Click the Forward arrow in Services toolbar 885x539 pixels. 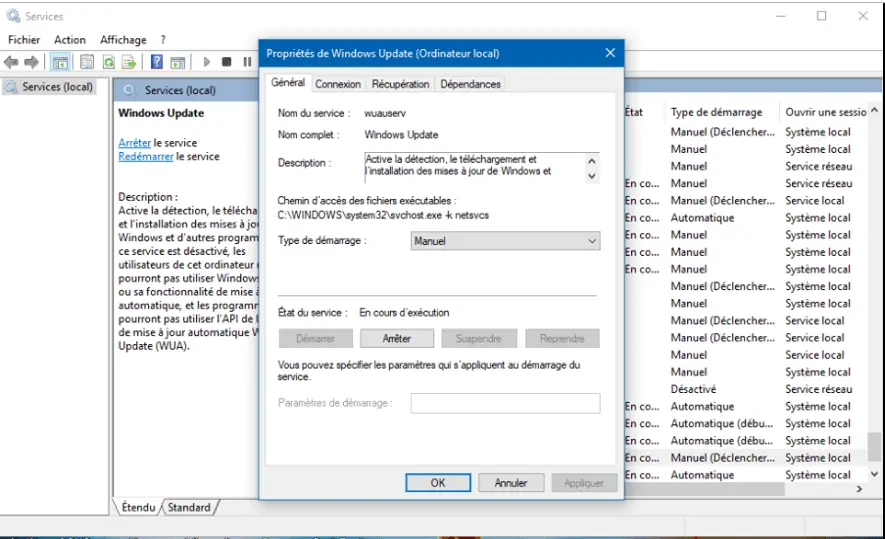coord(32,62)
